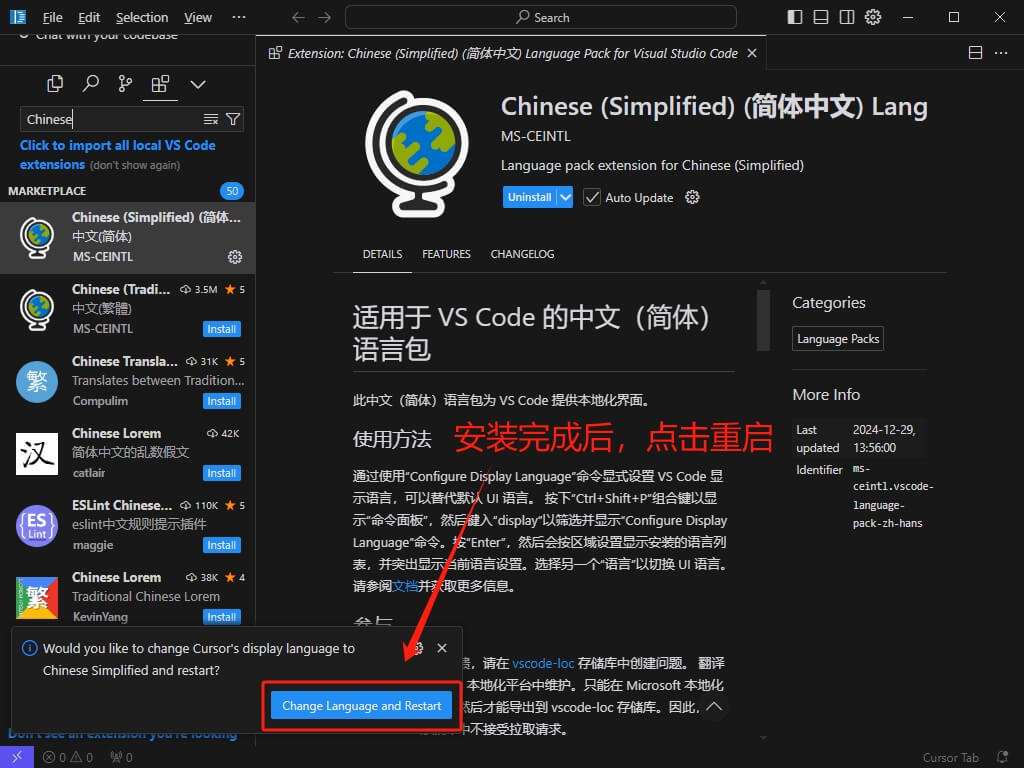Open the Uninstall dropdown arrow
1024x768 pixels.
(566, 197)
